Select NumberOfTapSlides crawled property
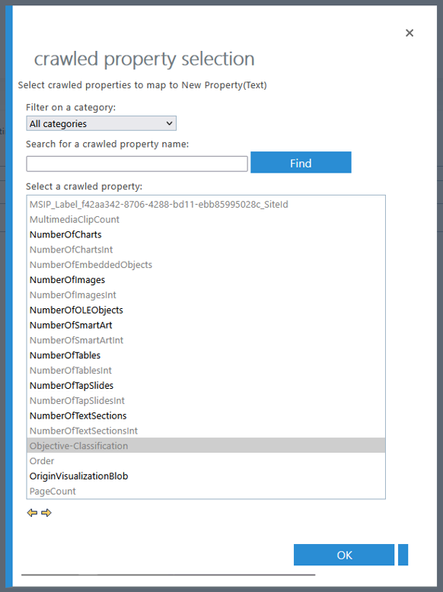This screenshot has width=443, height=592. pyautogui.click(x=206, y=385)
